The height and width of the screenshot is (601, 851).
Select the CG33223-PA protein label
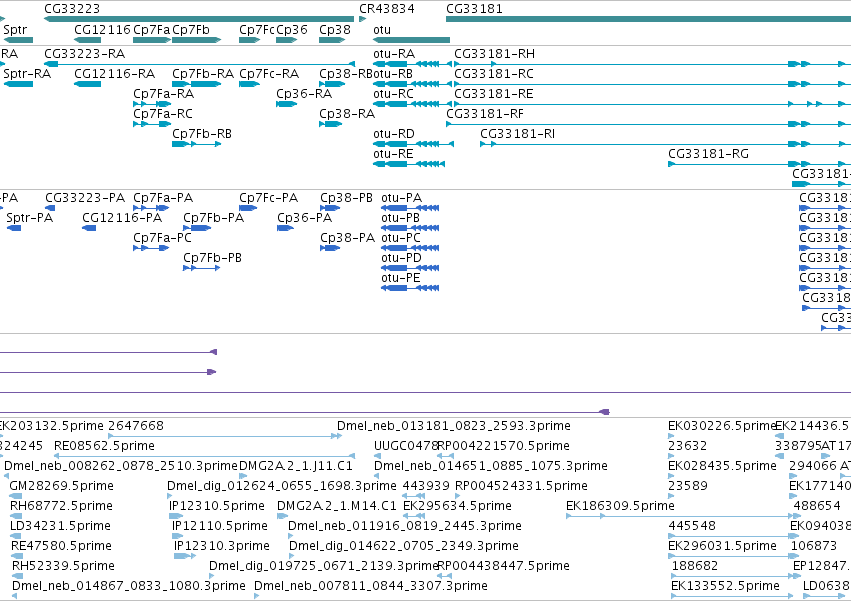(x=85, y=198)
